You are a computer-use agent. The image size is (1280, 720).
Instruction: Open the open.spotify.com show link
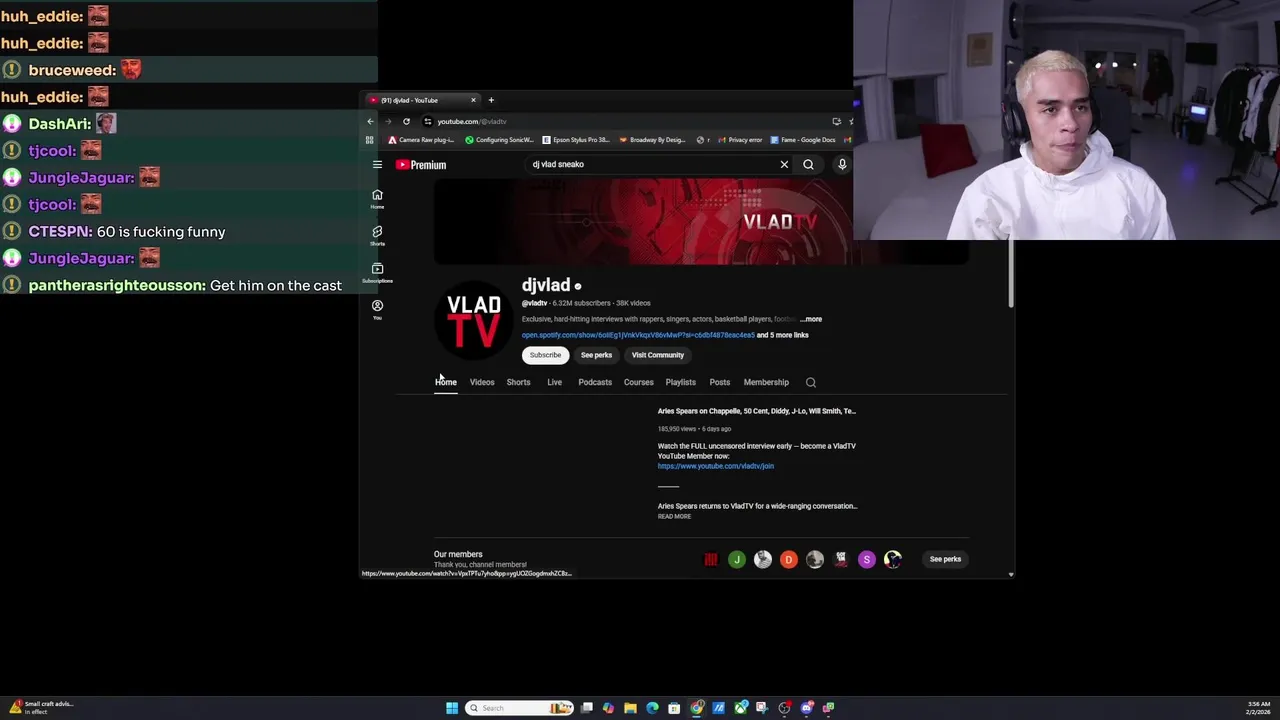tap(638, 335)
